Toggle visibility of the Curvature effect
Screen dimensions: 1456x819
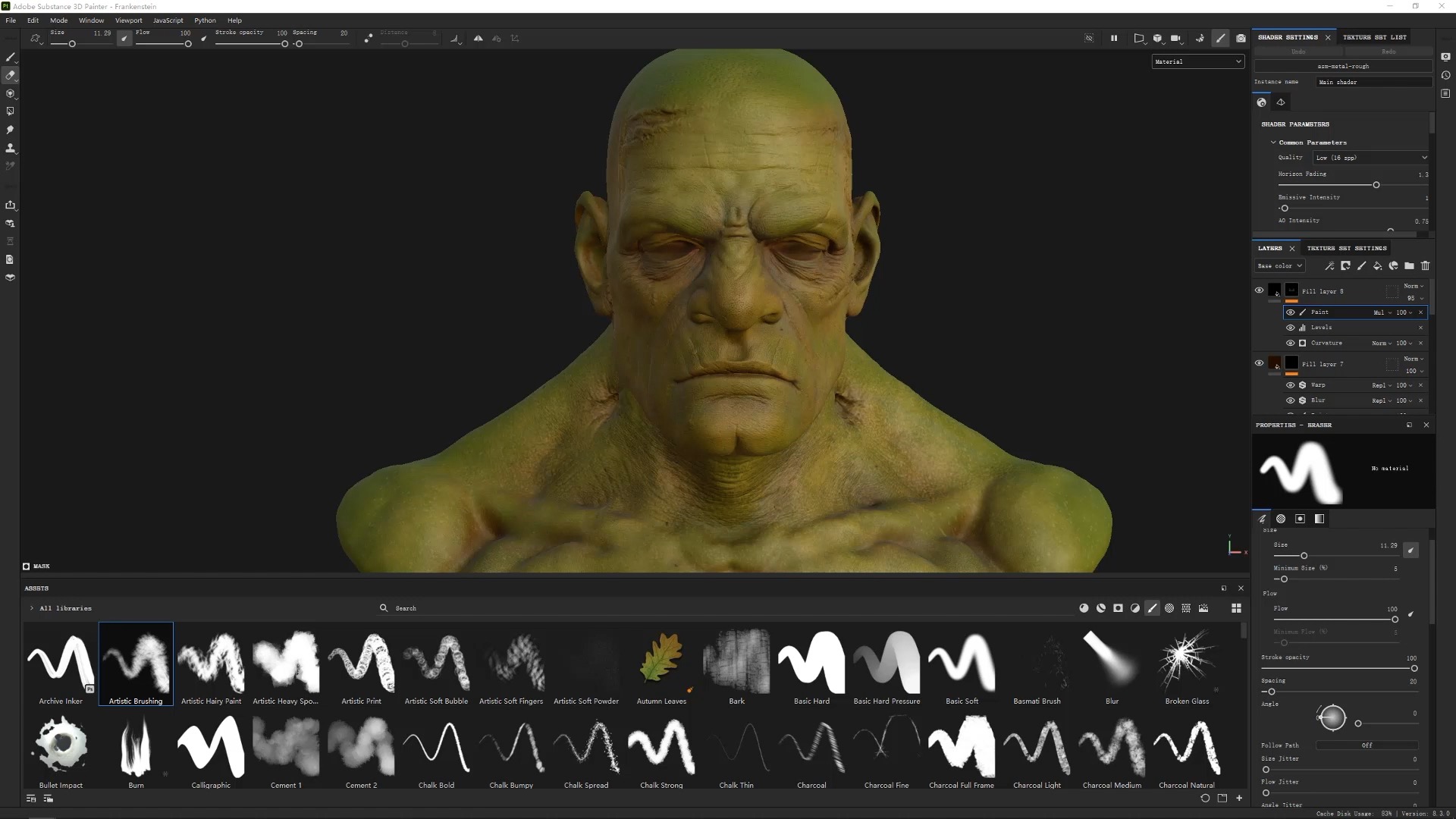(x=1290, y=343)
